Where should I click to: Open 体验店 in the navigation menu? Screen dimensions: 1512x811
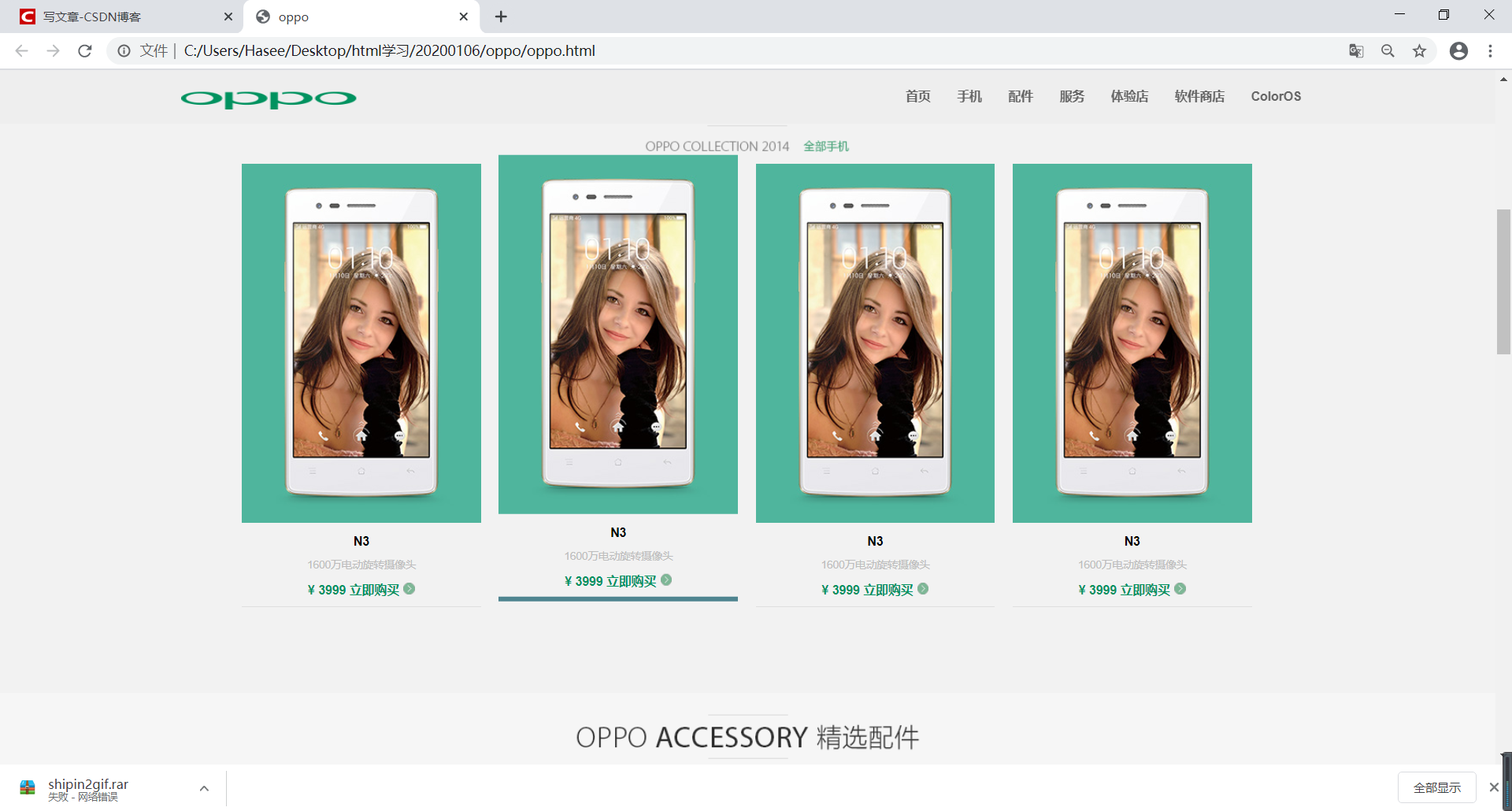pos(1129,96)
